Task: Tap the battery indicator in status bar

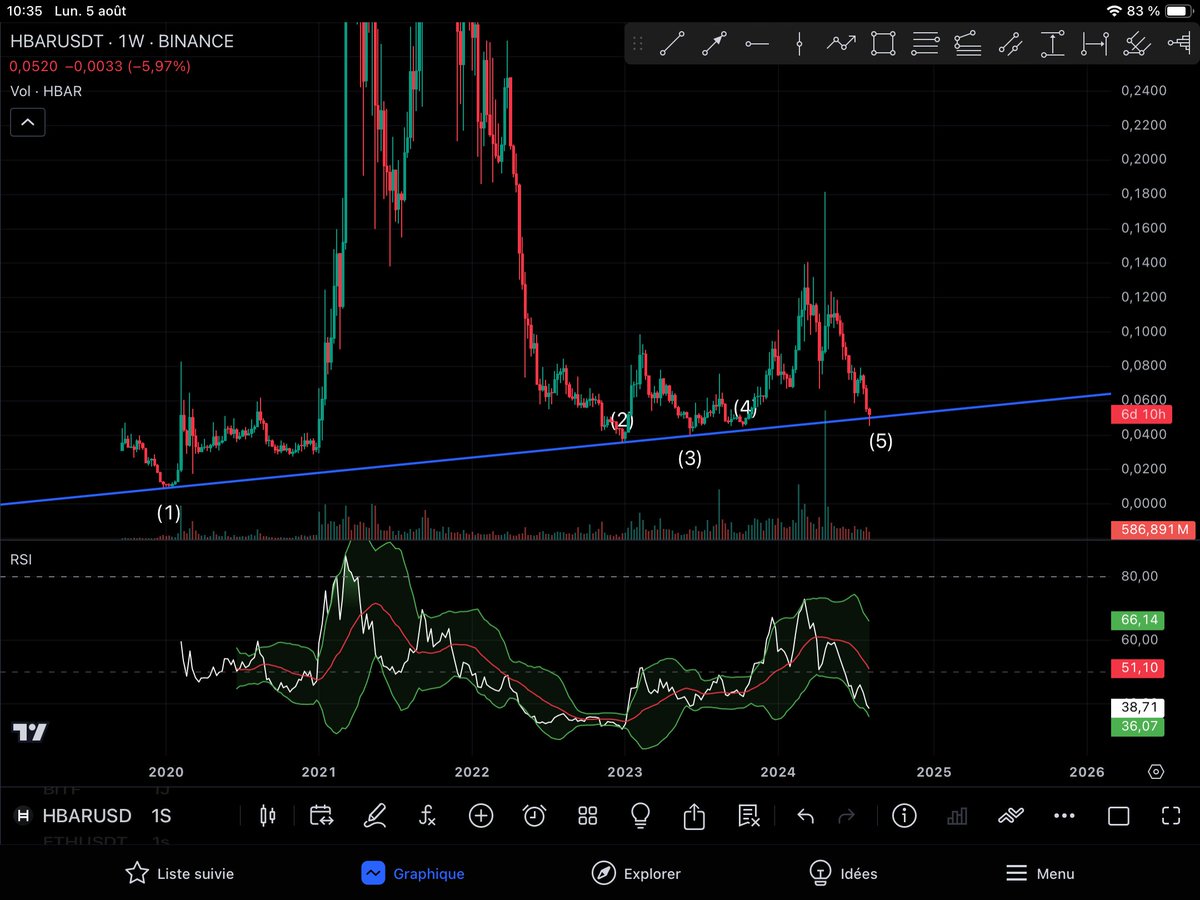Action: tap(1177, 10)
